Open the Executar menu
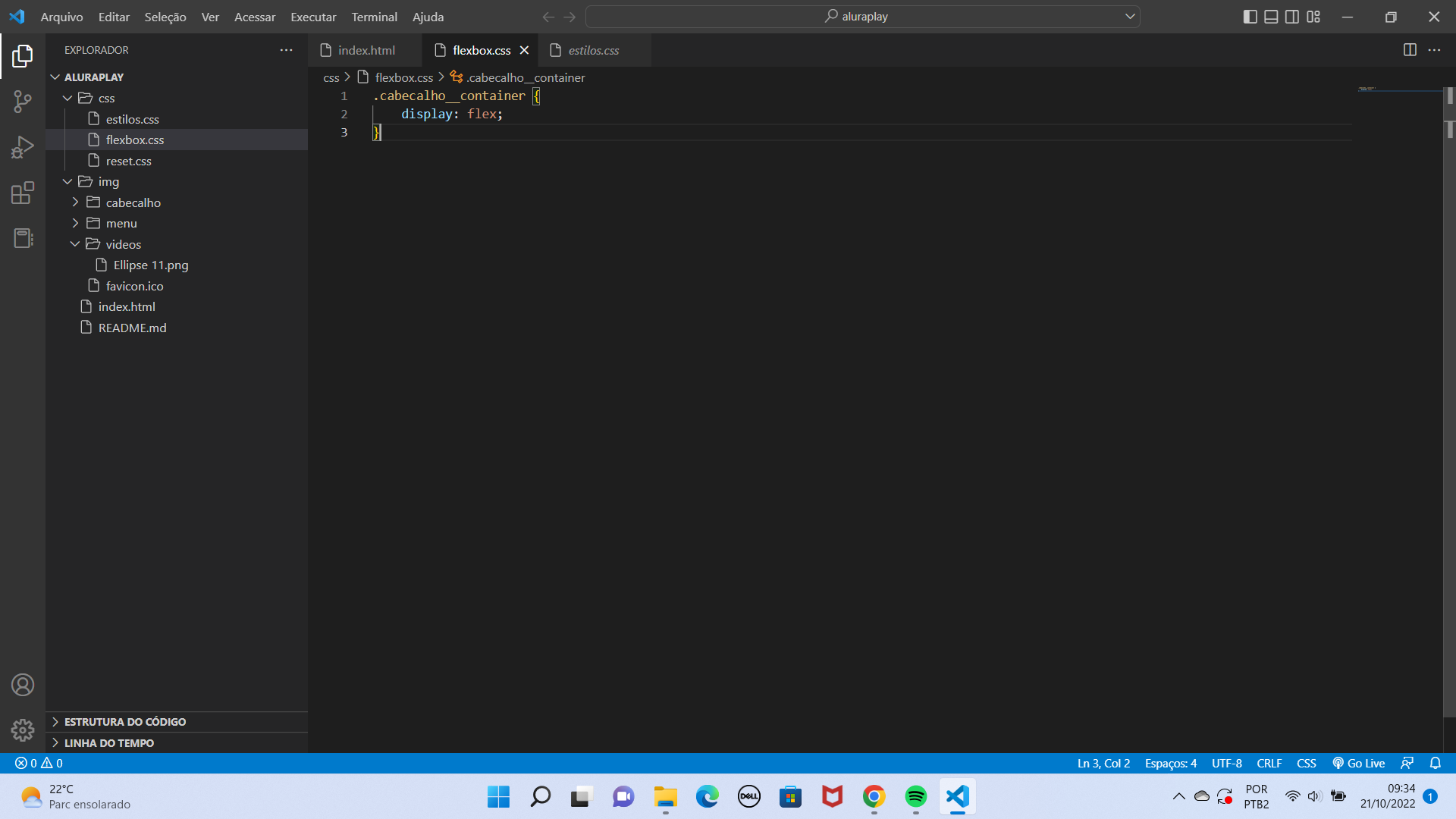1456x819 pixels. tap(313, 17)
